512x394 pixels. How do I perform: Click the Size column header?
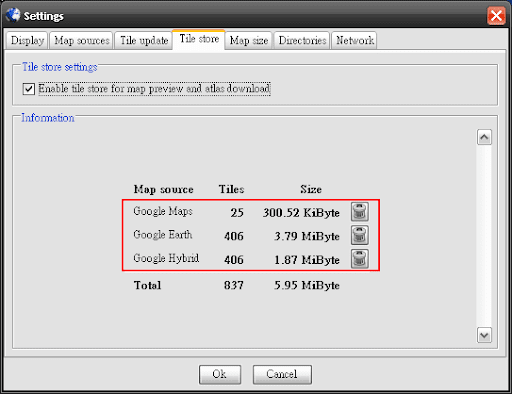point(311,189)
